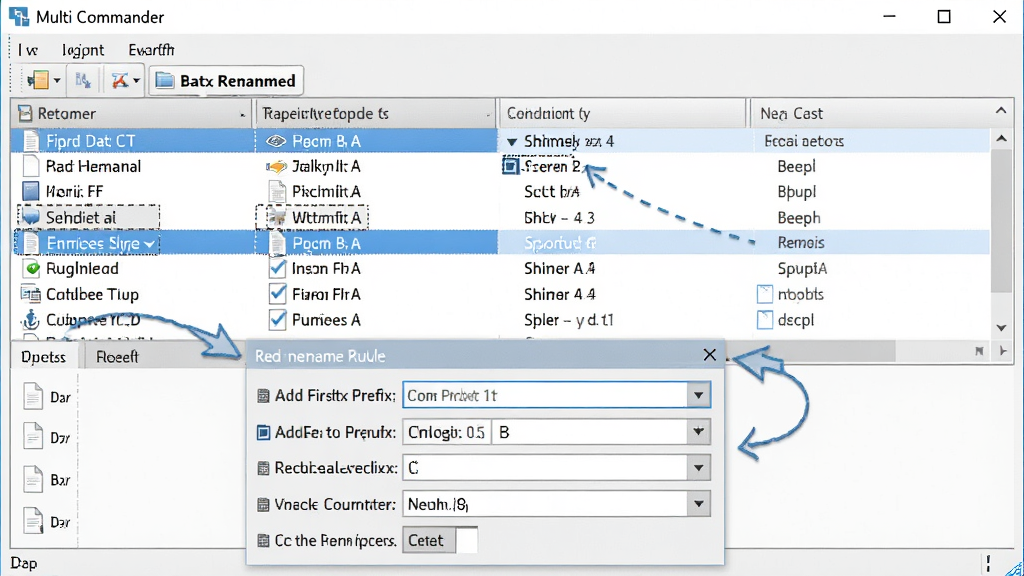Click the green icon beside Ruglnlead
The height and width of the screenshot is (576, 1024).
[x=31, y=268]
